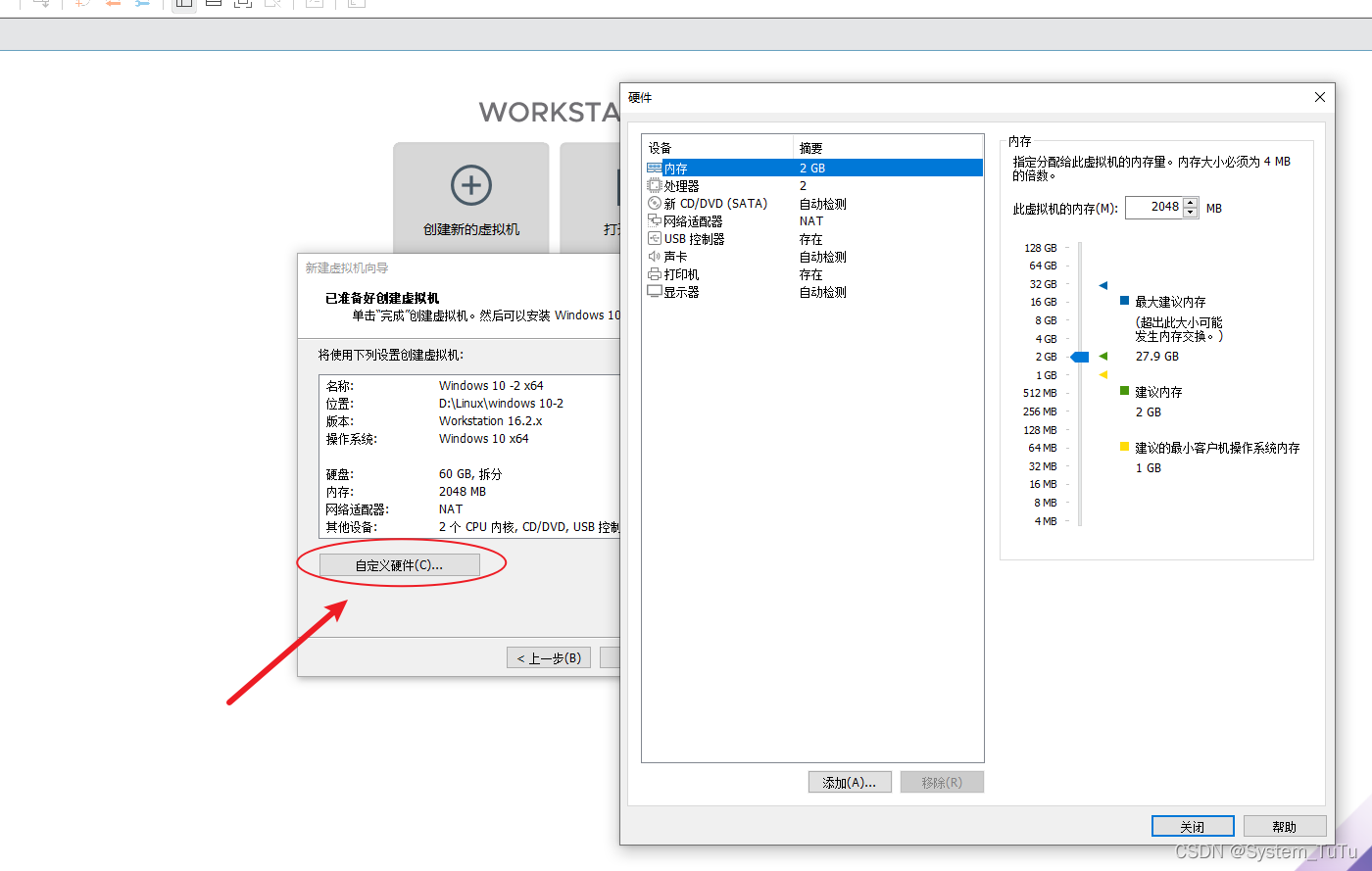
Task: Select the 显示器 monitor icon
Action: 655,292
